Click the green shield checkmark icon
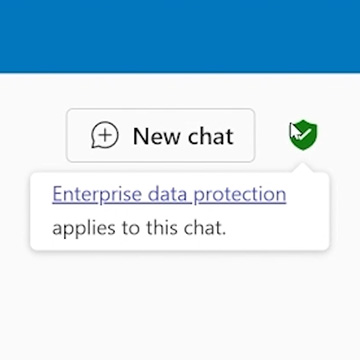This screenshot has height=360, width=360. 303,135
